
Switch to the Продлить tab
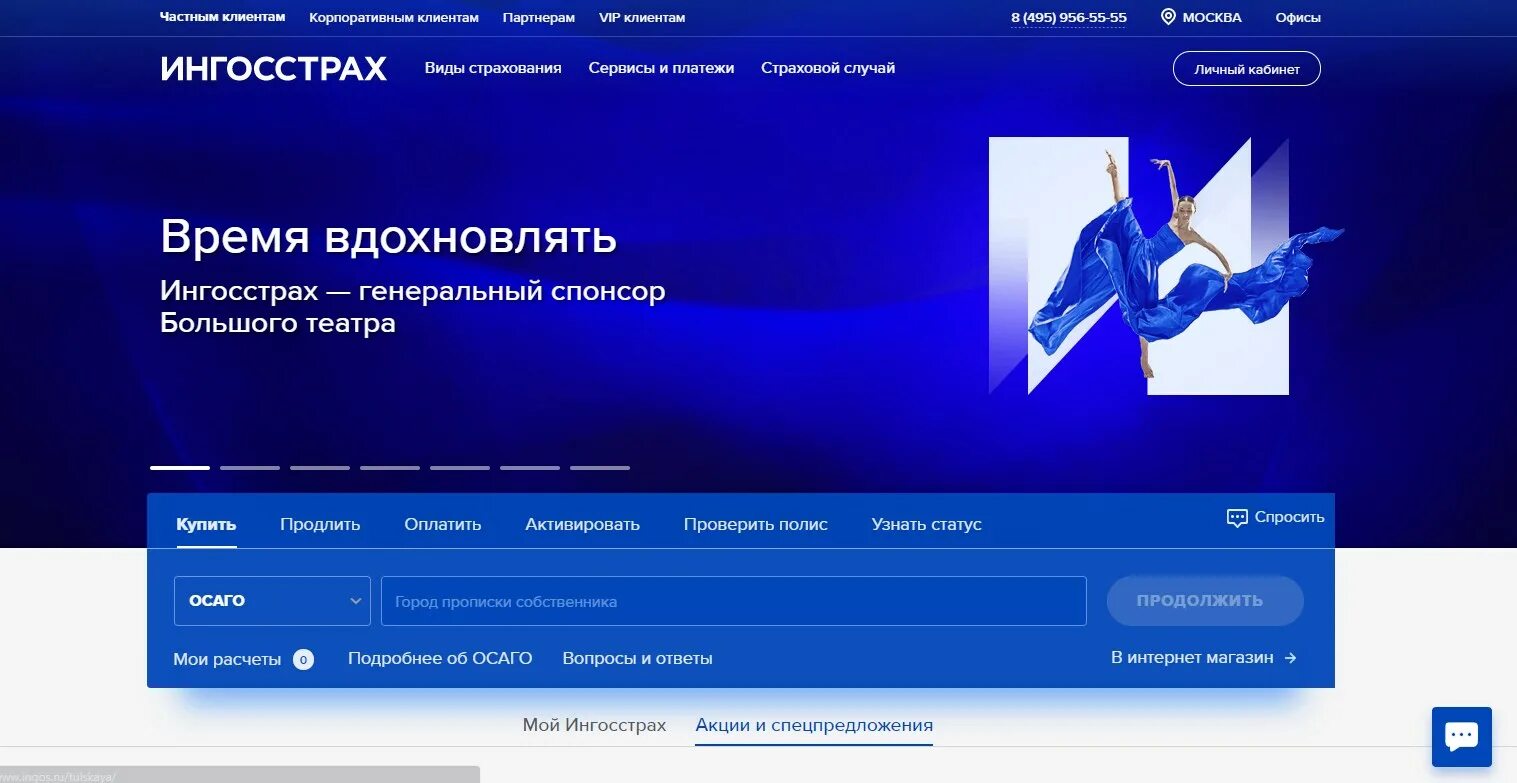(320, 524)
